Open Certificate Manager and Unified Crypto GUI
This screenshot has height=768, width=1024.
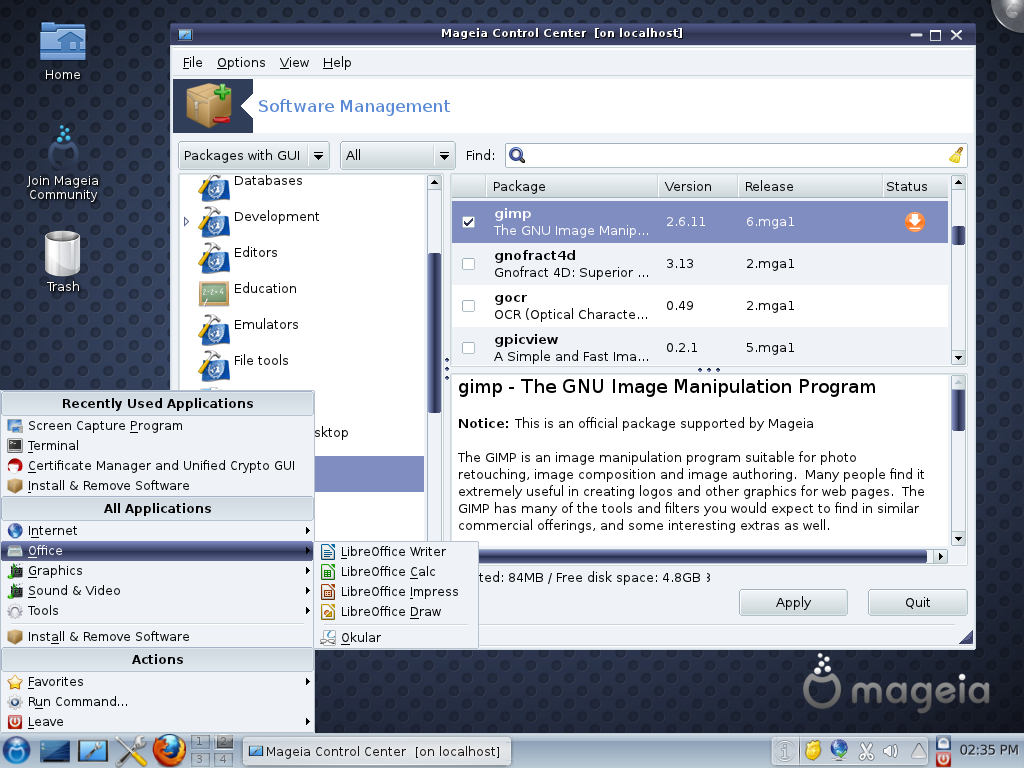[x=157, y=466]
